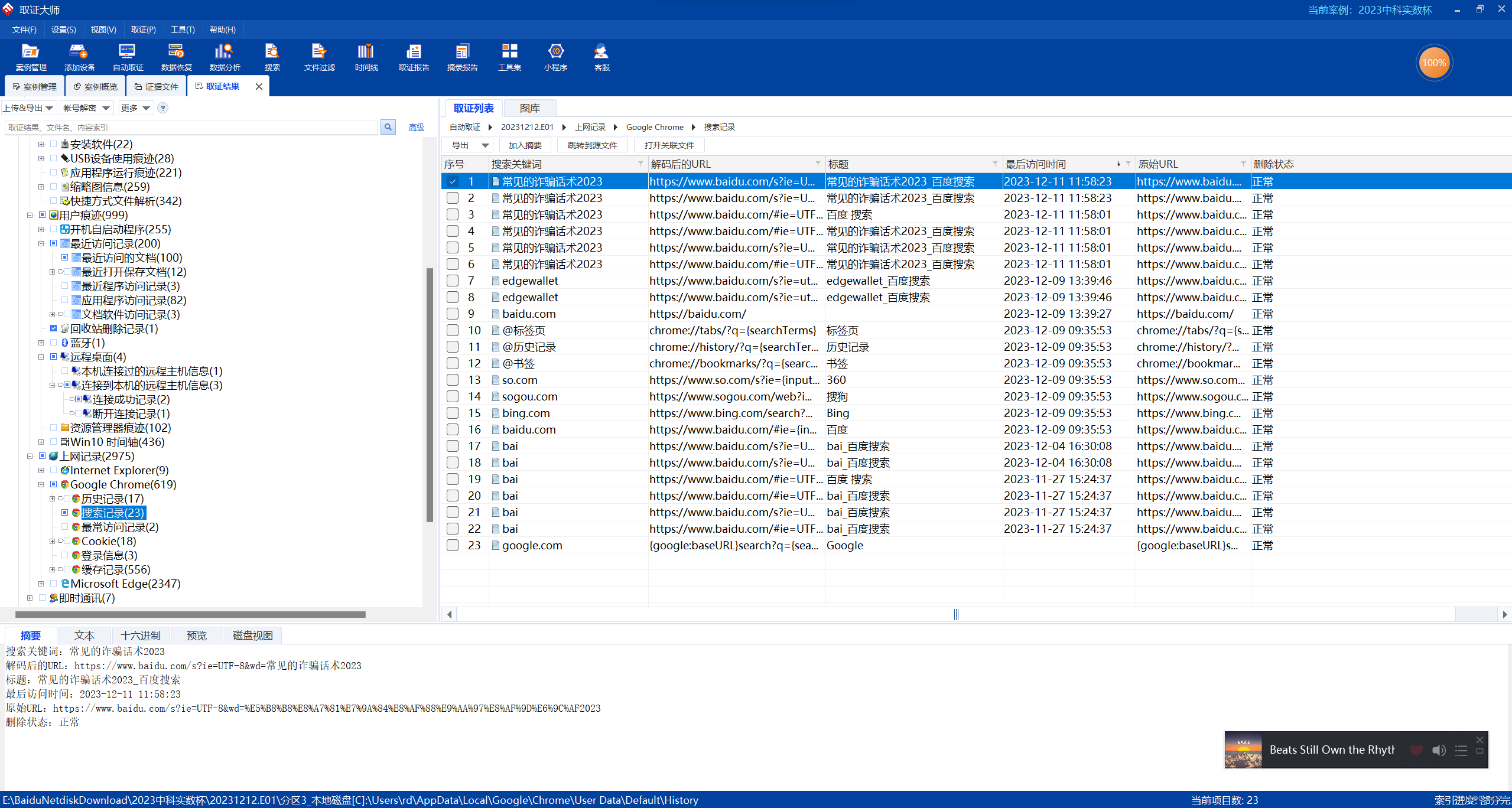Check the checkbox for row 7 edgewallet
The width and height of the screenshot is (1512, 808).
coord(453,281)
